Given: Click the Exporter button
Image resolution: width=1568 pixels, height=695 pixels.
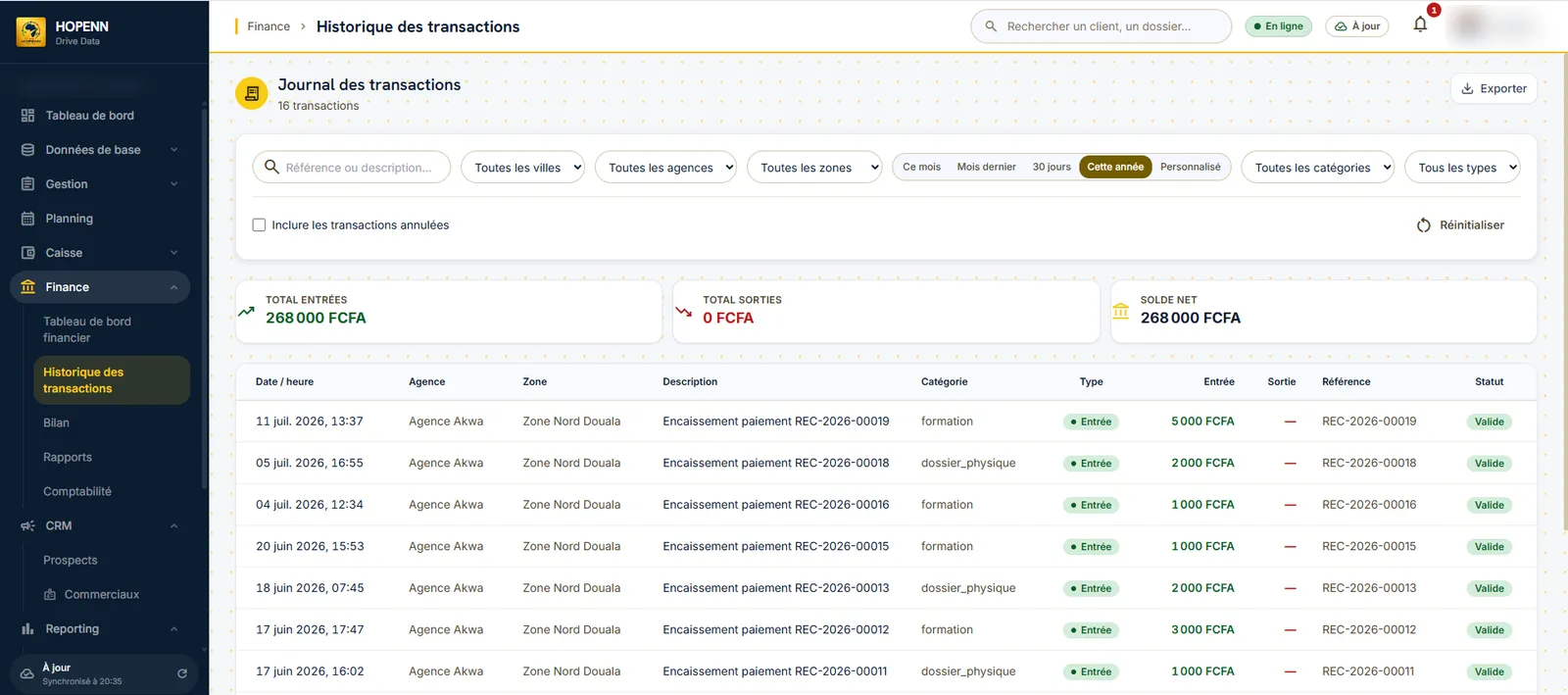Looking at the screenshot, I should 1494,88.
